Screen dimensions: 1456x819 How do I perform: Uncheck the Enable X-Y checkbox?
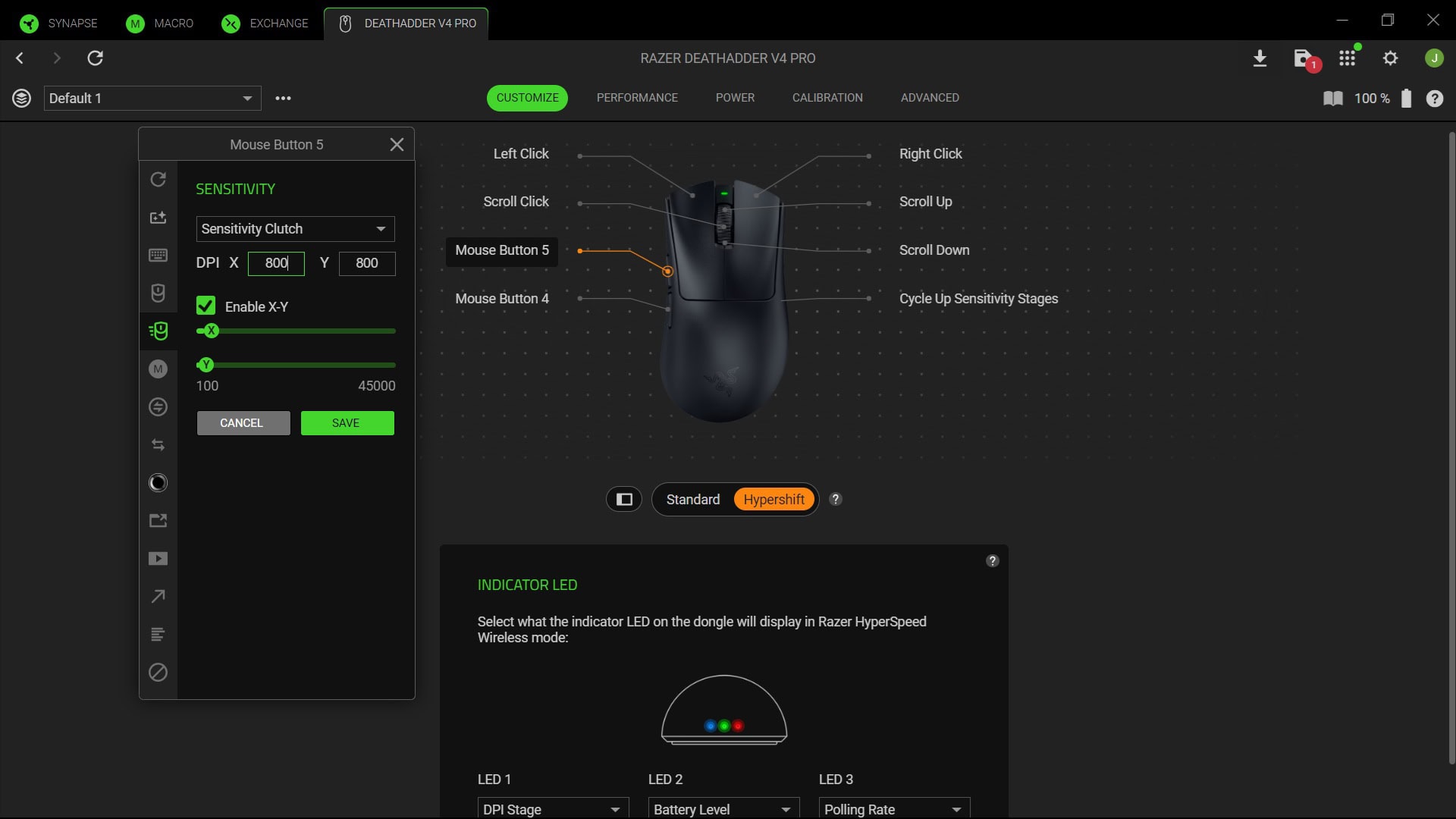pos(206,306)
